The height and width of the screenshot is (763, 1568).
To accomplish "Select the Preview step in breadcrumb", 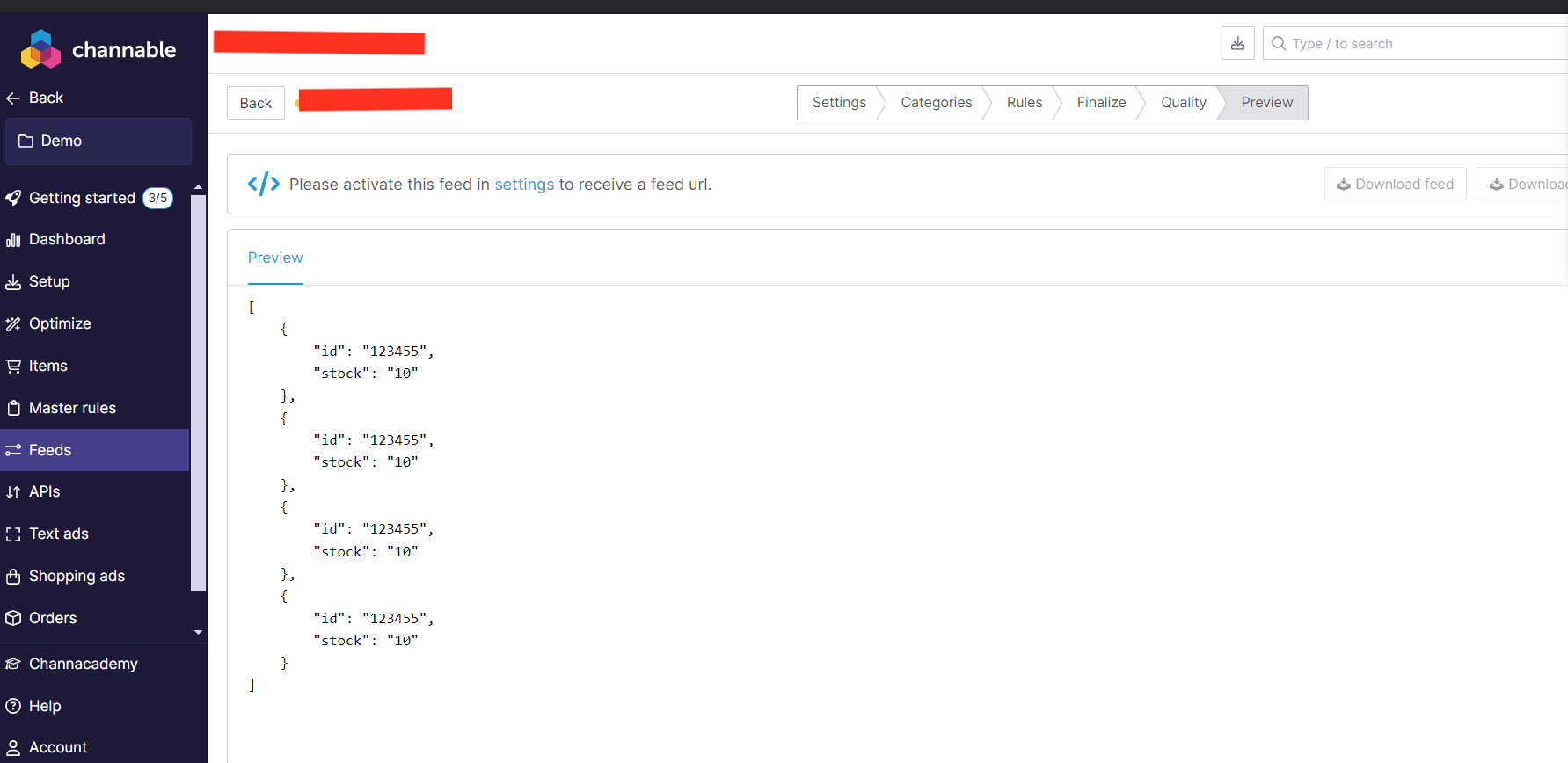I will tap(1266, 103).
